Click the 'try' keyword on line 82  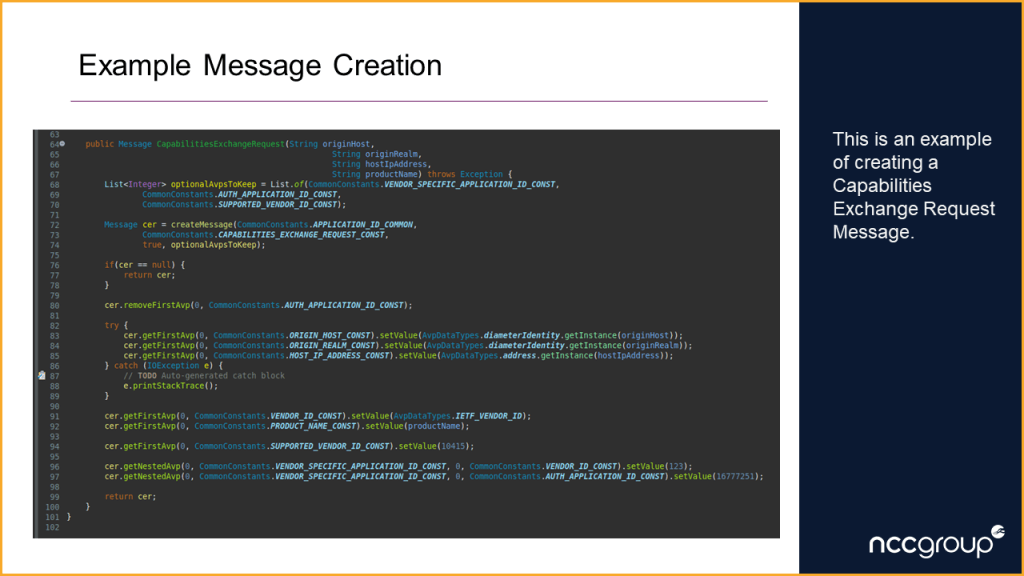point(113,325)
